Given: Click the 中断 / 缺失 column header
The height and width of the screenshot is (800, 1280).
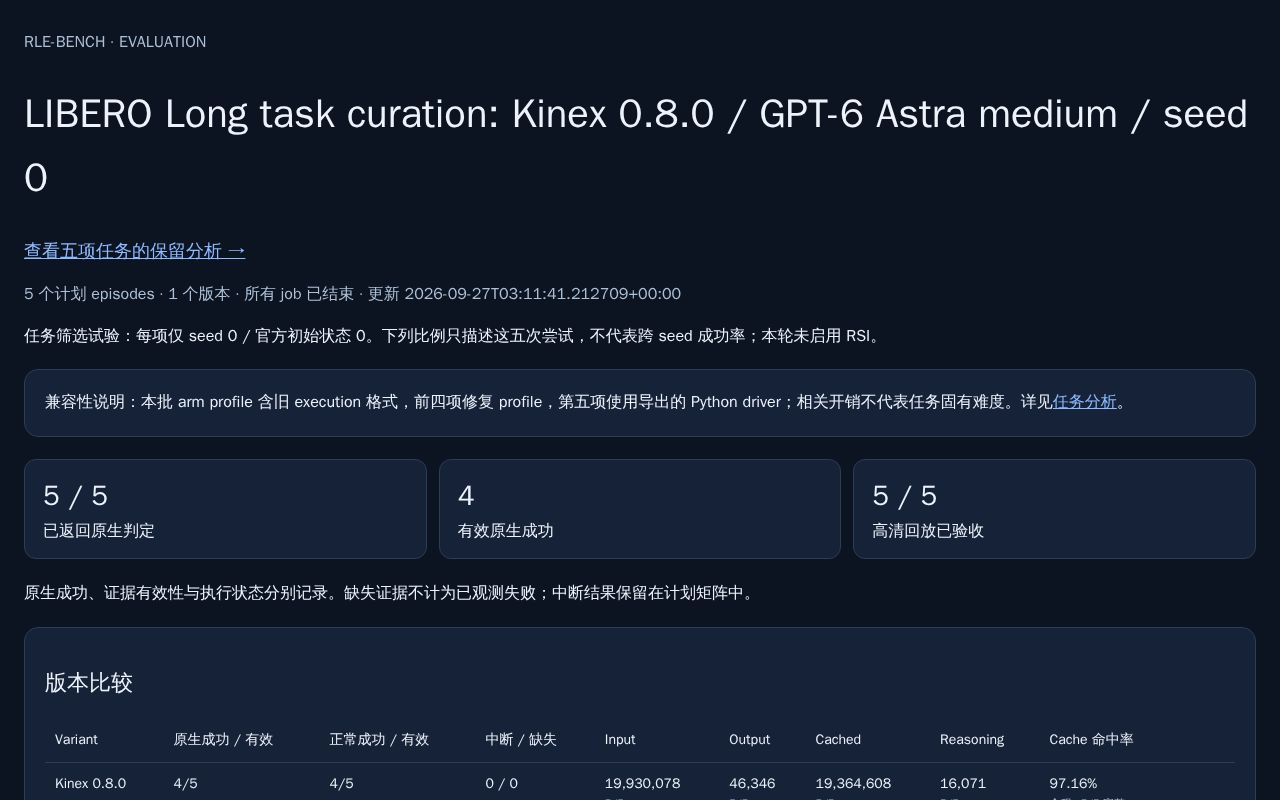Looking at the screenshot, I should (x=521, y=740).
